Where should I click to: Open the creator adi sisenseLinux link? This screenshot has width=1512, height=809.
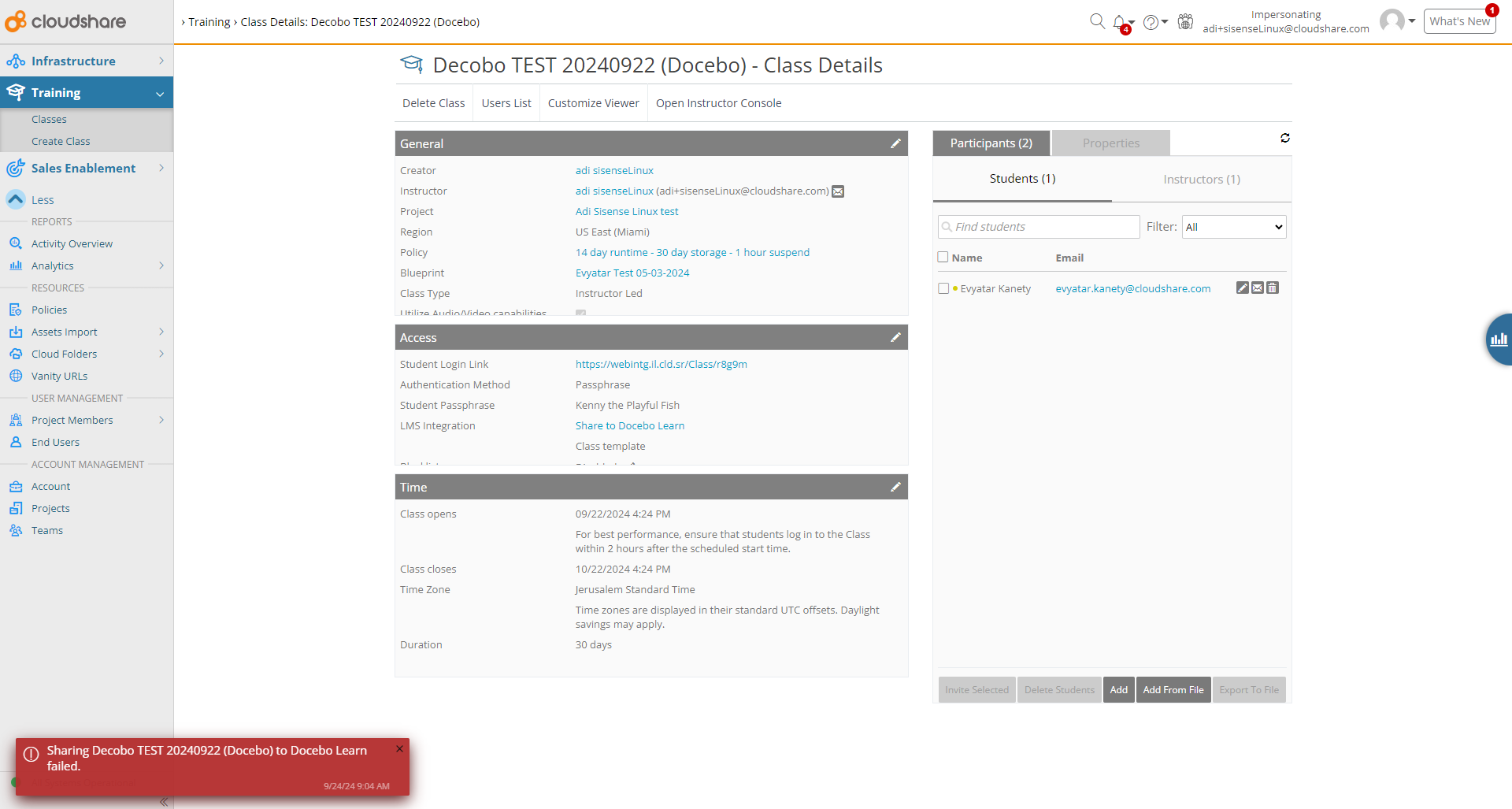pyautogui.click(x=614, y=170)
